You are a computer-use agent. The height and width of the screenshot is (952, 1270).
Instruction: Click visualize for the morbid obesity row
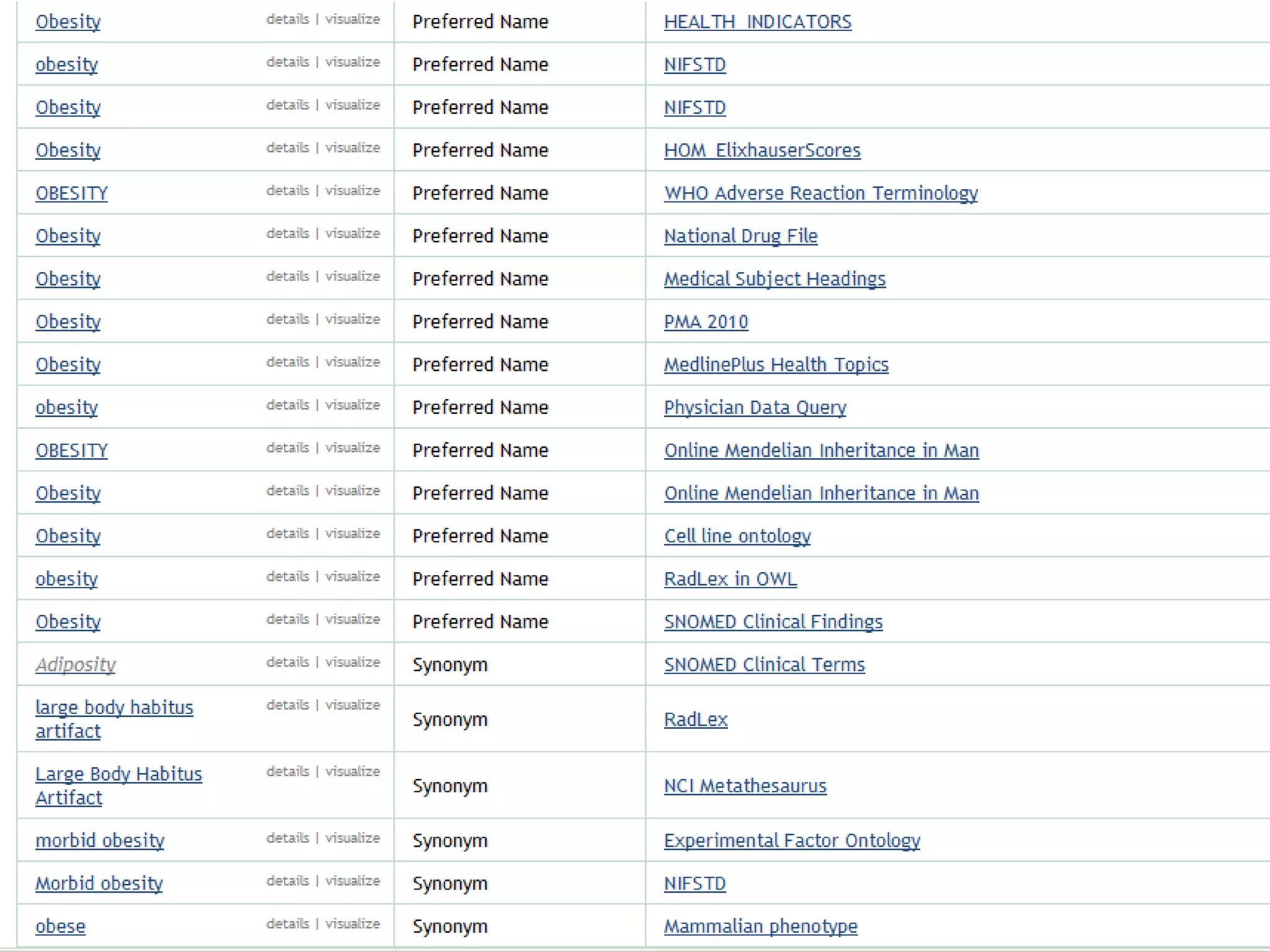(352, 838)
